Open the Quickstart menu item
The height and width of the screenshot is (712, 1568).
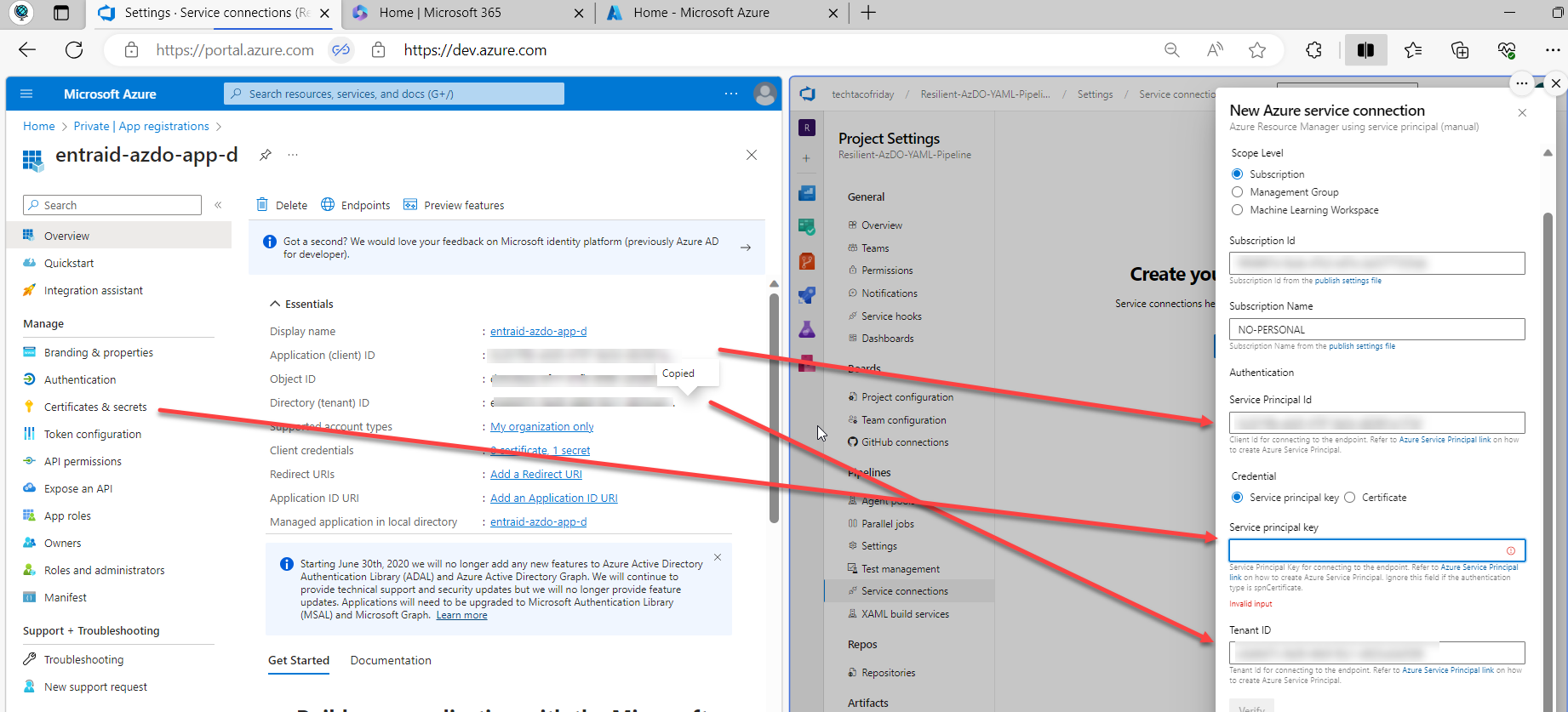click(x=69, y=263)
